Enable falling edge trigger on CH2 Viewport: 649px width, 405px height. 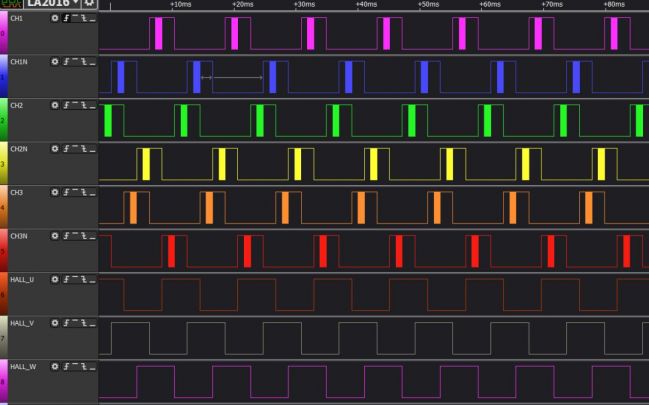click(x=85, y=104)
